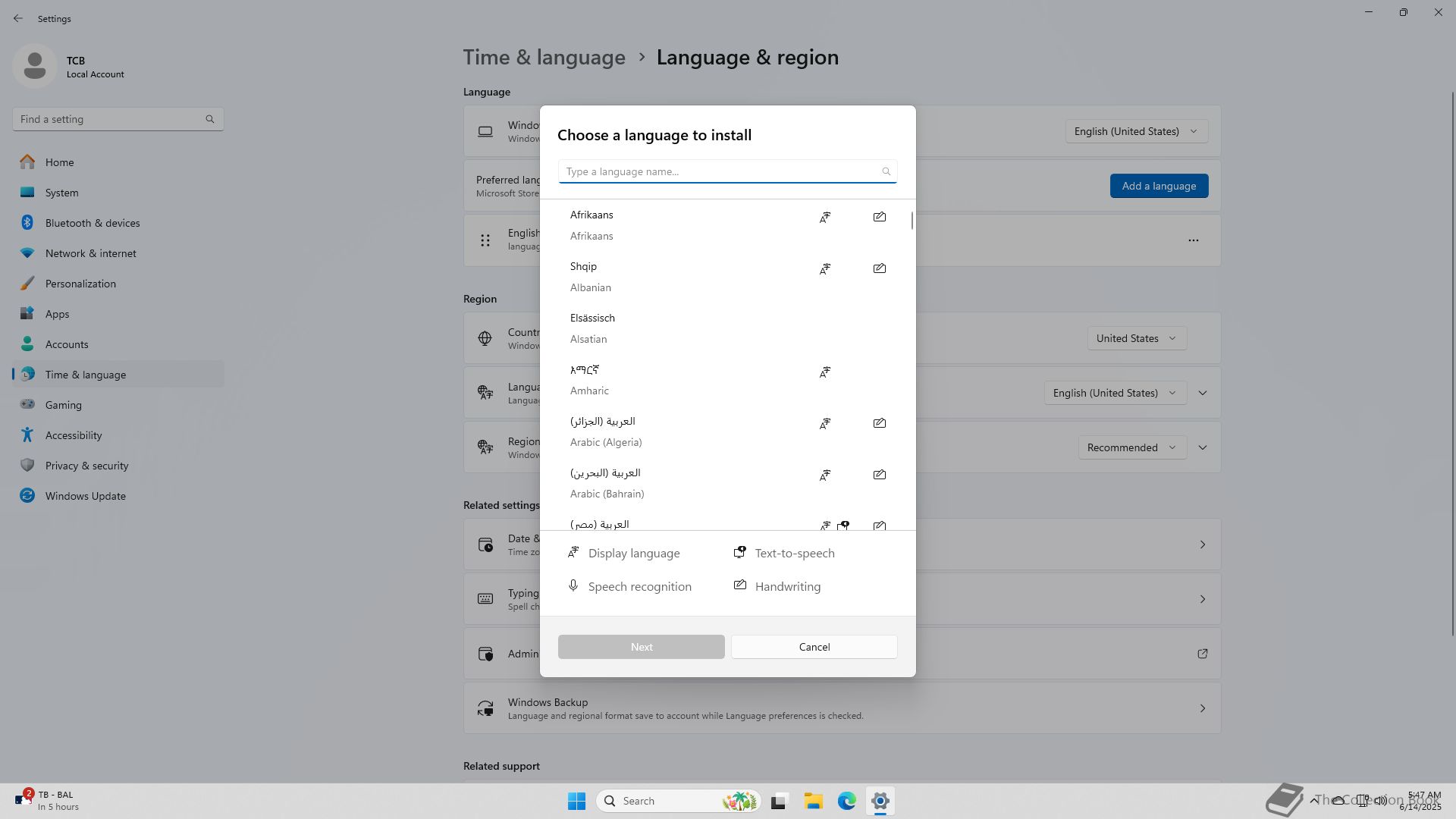Open Microsoft Edge from the taskbar
Image resolution: width=1456 pixels, height=819 pixels.
tap(846, 801)
